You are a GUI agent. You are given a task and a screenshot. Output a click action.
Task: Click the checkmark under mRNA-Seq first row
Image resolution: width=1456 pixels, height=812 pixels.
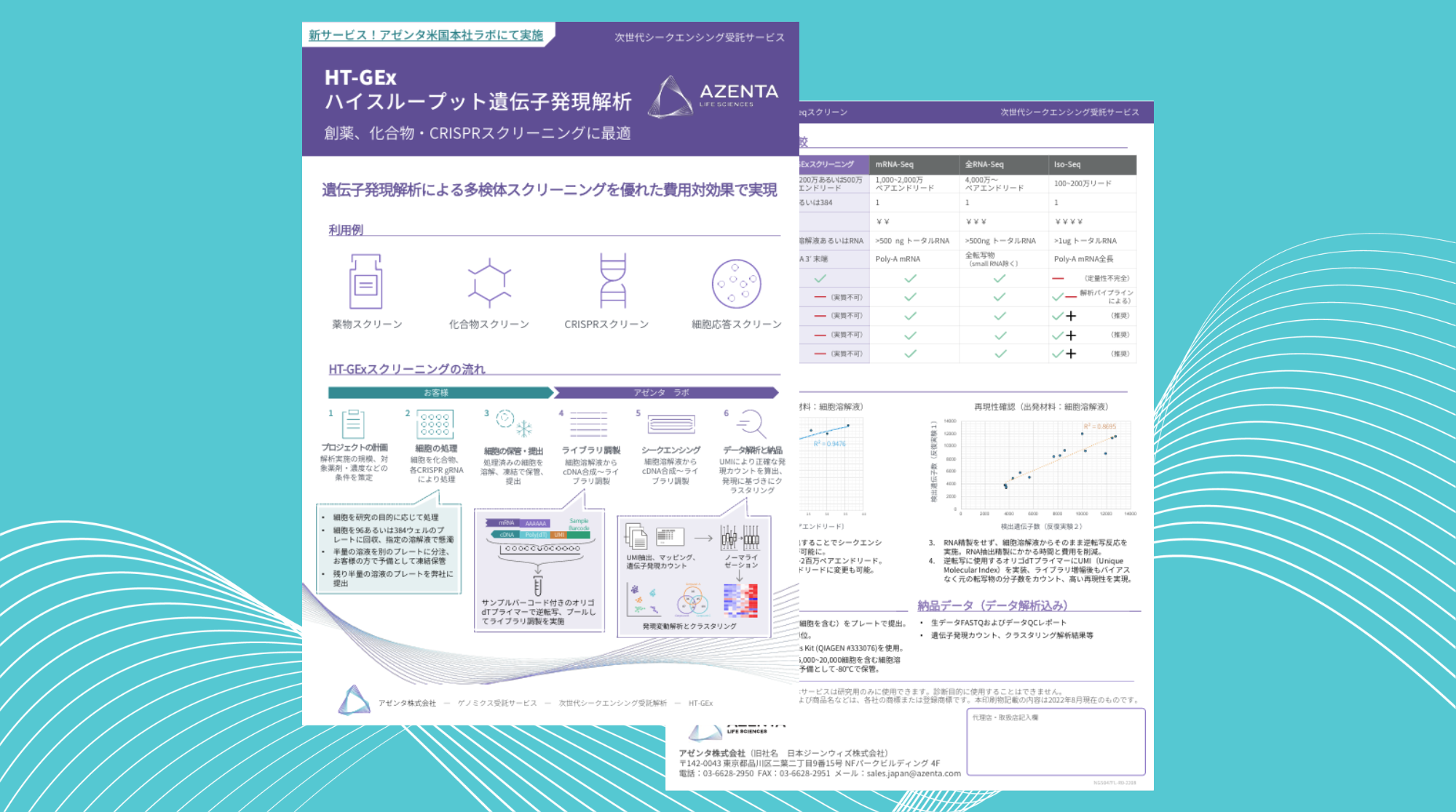(910, 279)
